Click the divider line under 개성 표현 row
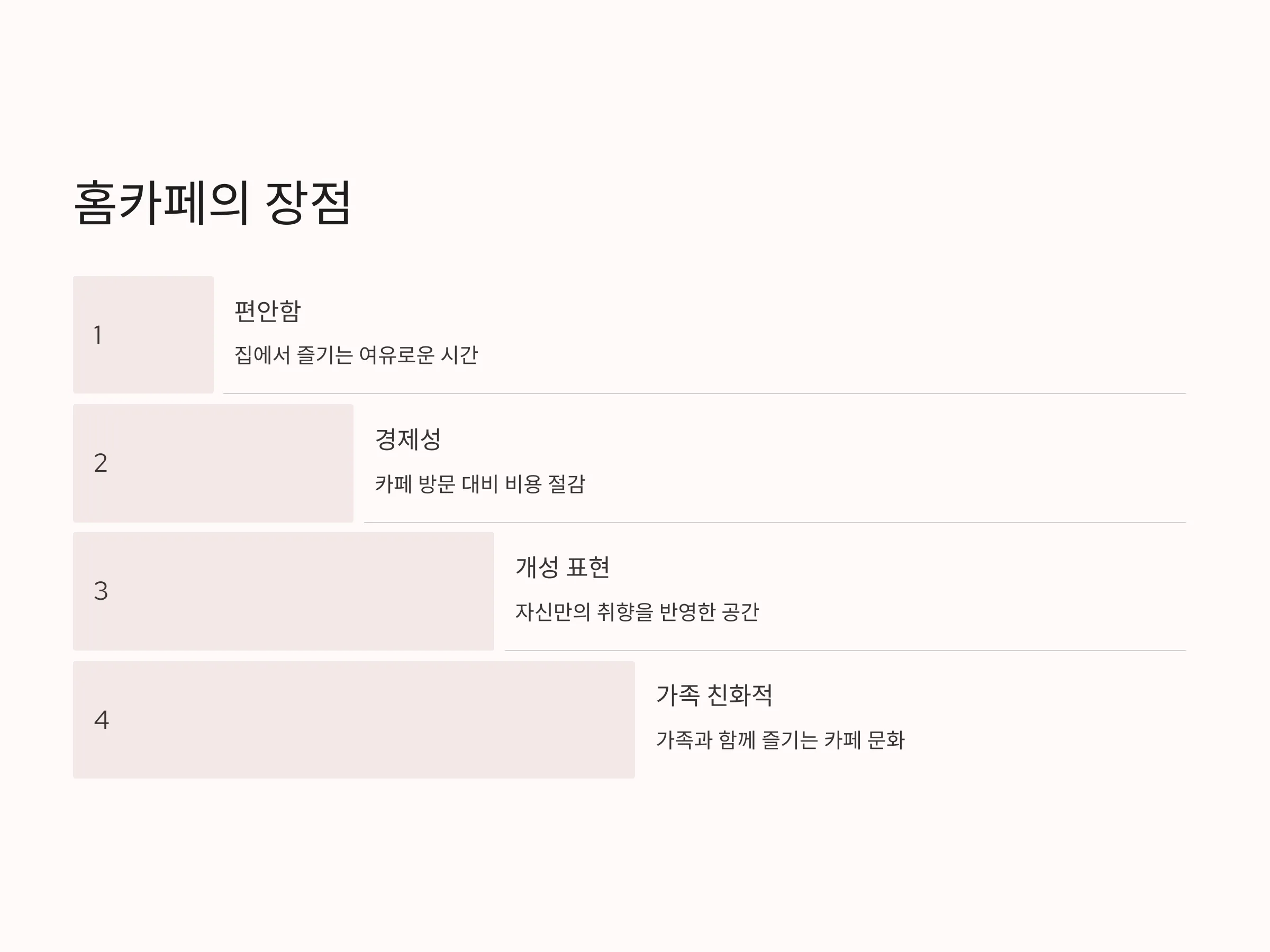The image size is (1270, 952). [x=845, y=651]
